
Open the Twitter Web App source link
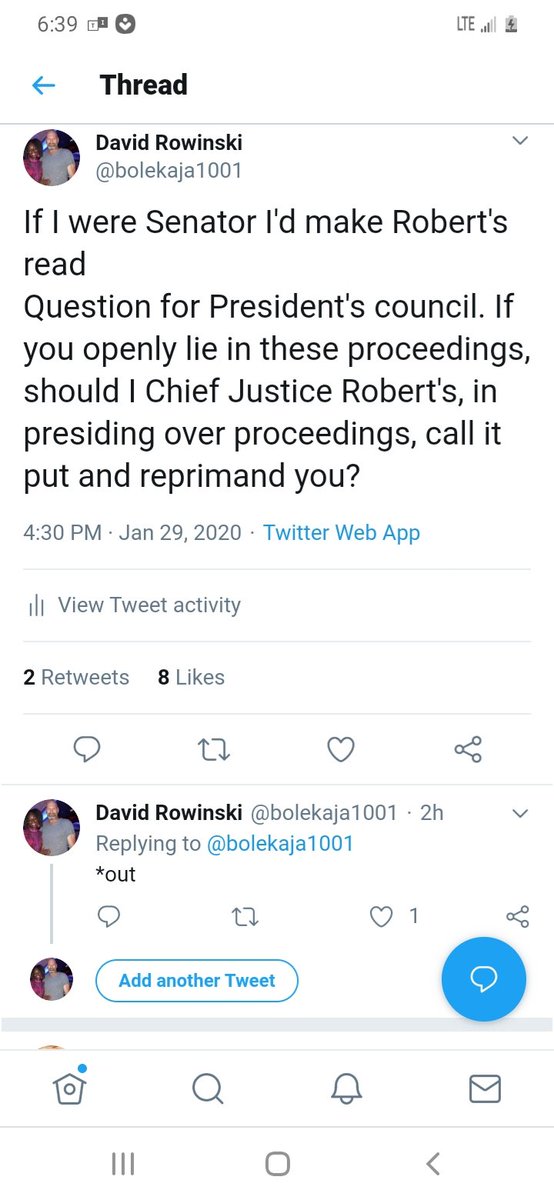[341, 532]
